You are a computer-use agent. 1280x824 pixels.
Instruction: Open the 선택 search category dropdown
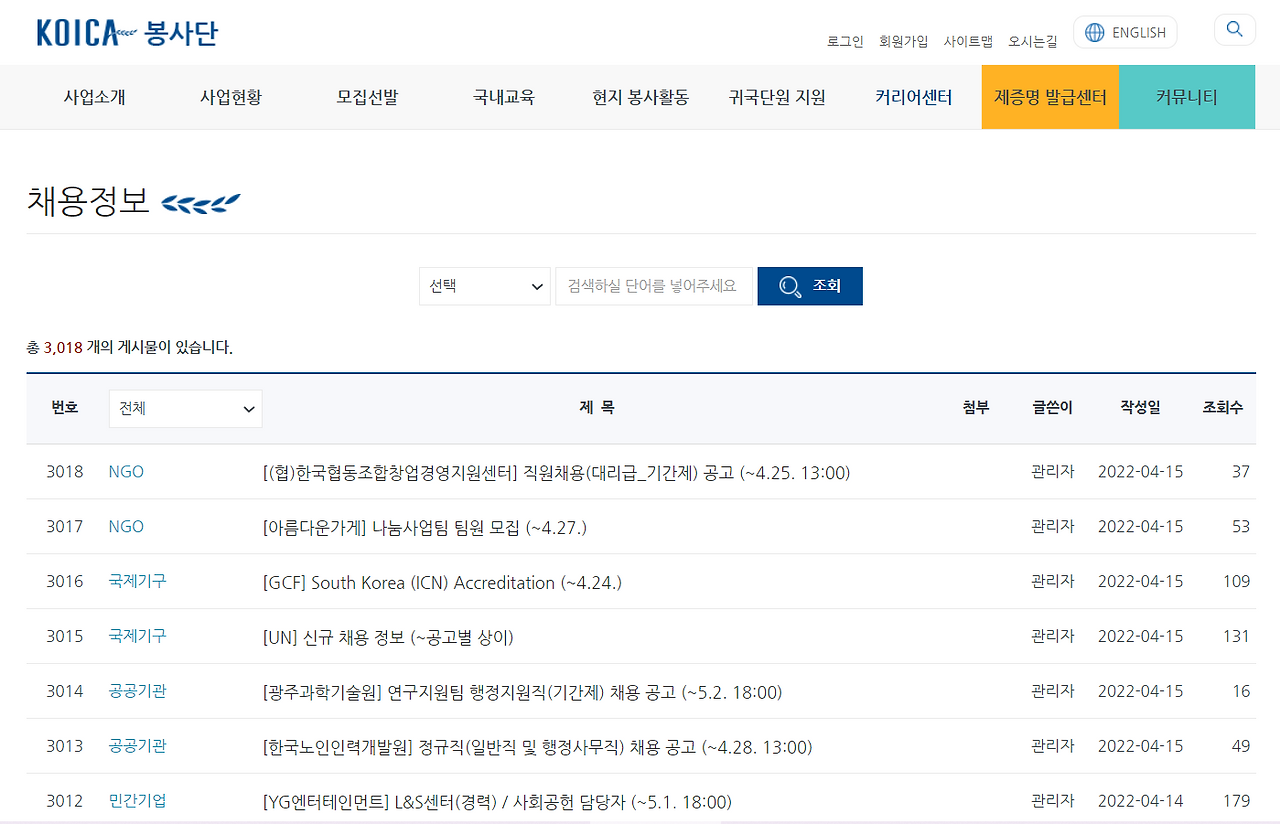pyautogui.click(x=484, y=286)
